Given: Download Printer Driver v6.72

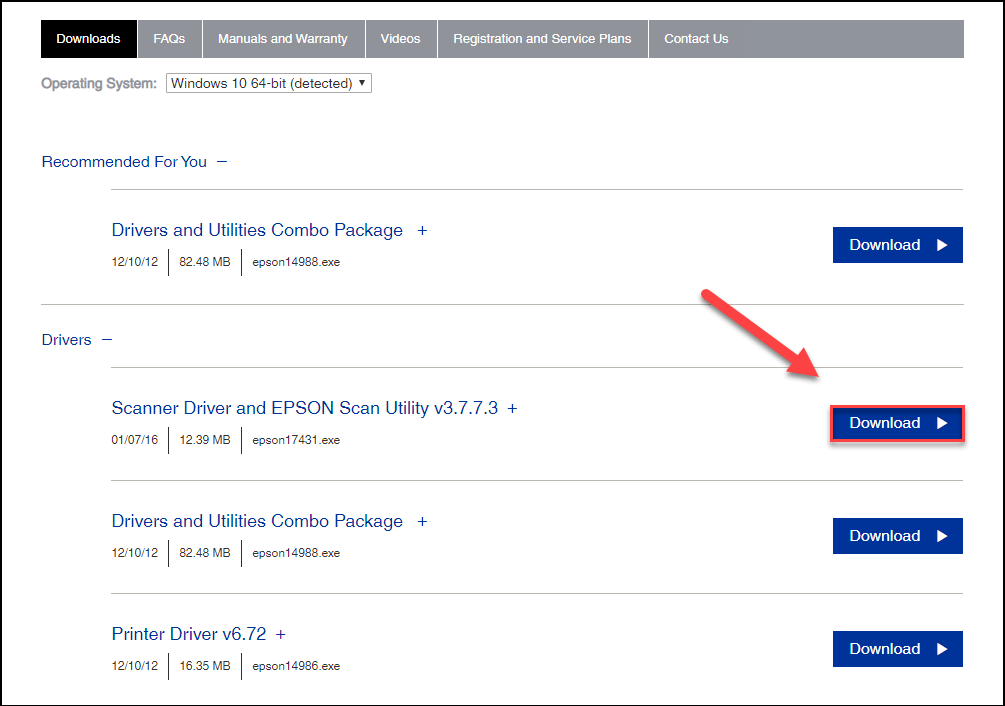Looking at the screenshot, I should coord(897,649).
